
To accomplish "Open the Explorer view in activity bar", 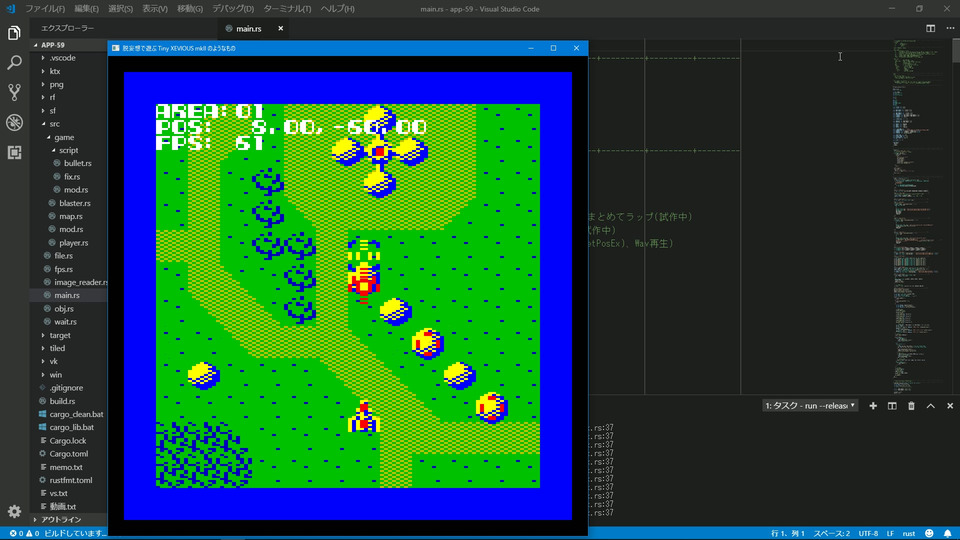I will (x=14, y=32).
